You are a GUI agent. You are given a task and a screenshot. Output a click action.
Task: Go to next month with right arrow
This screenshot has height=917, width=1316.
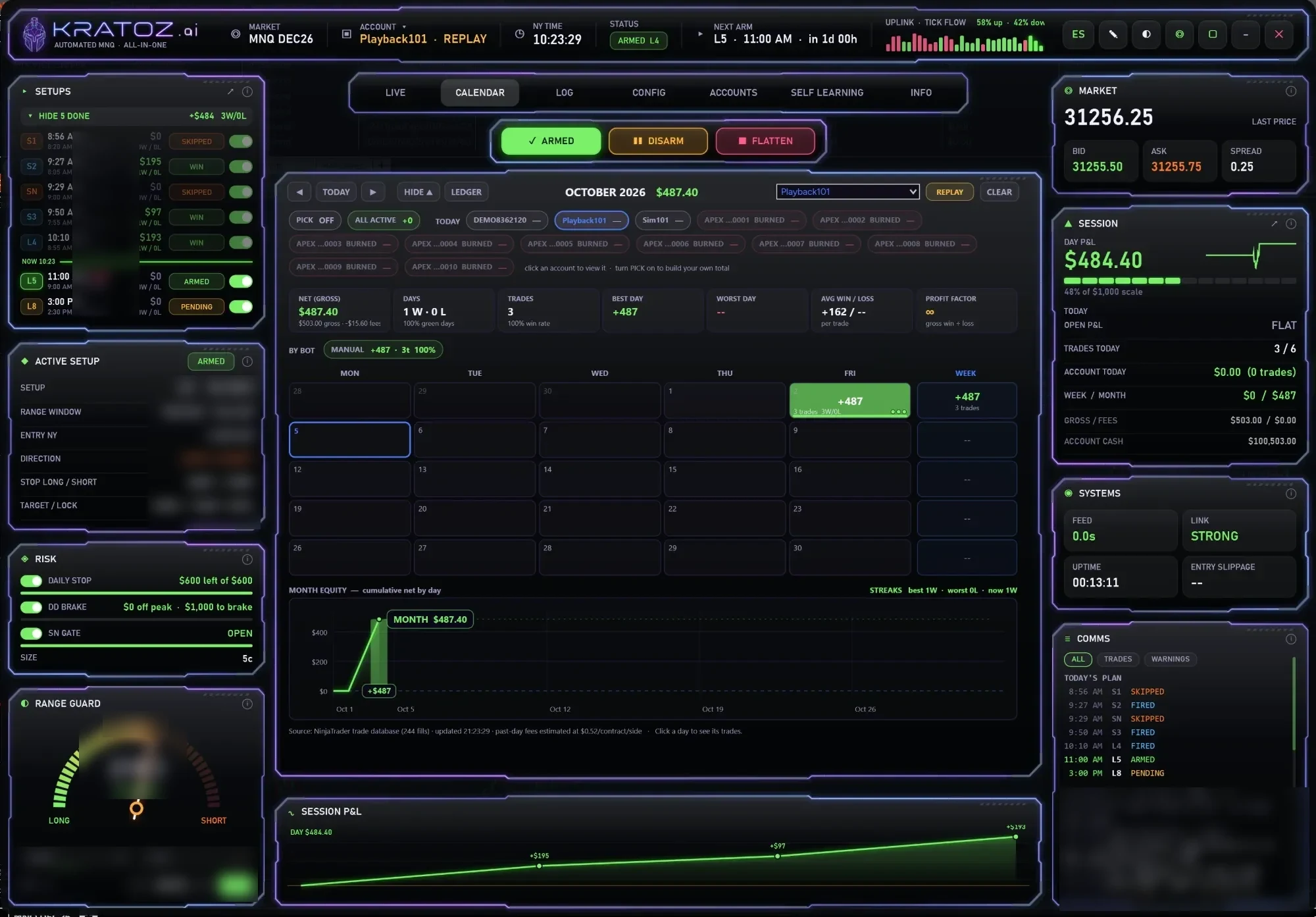coord(373,192)
